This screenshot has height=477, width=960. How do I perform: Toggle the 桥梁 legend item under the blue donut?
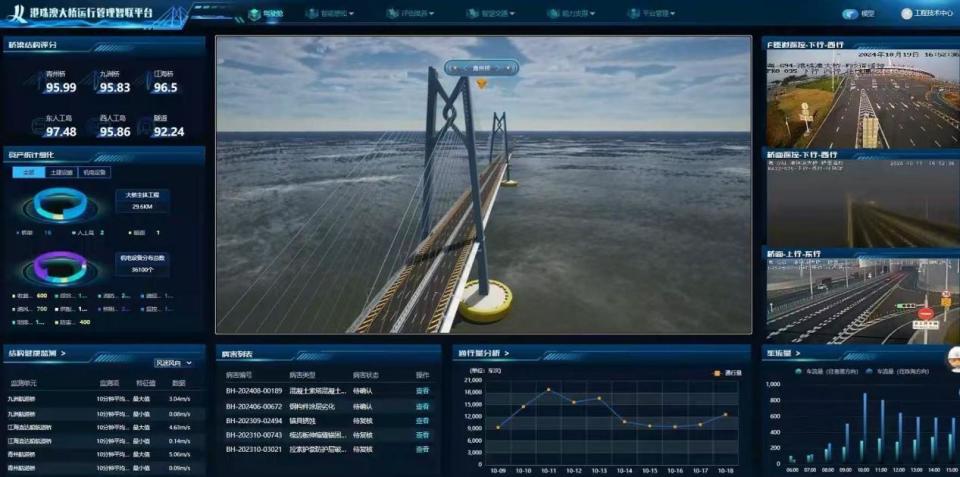(x=34, y=233)
